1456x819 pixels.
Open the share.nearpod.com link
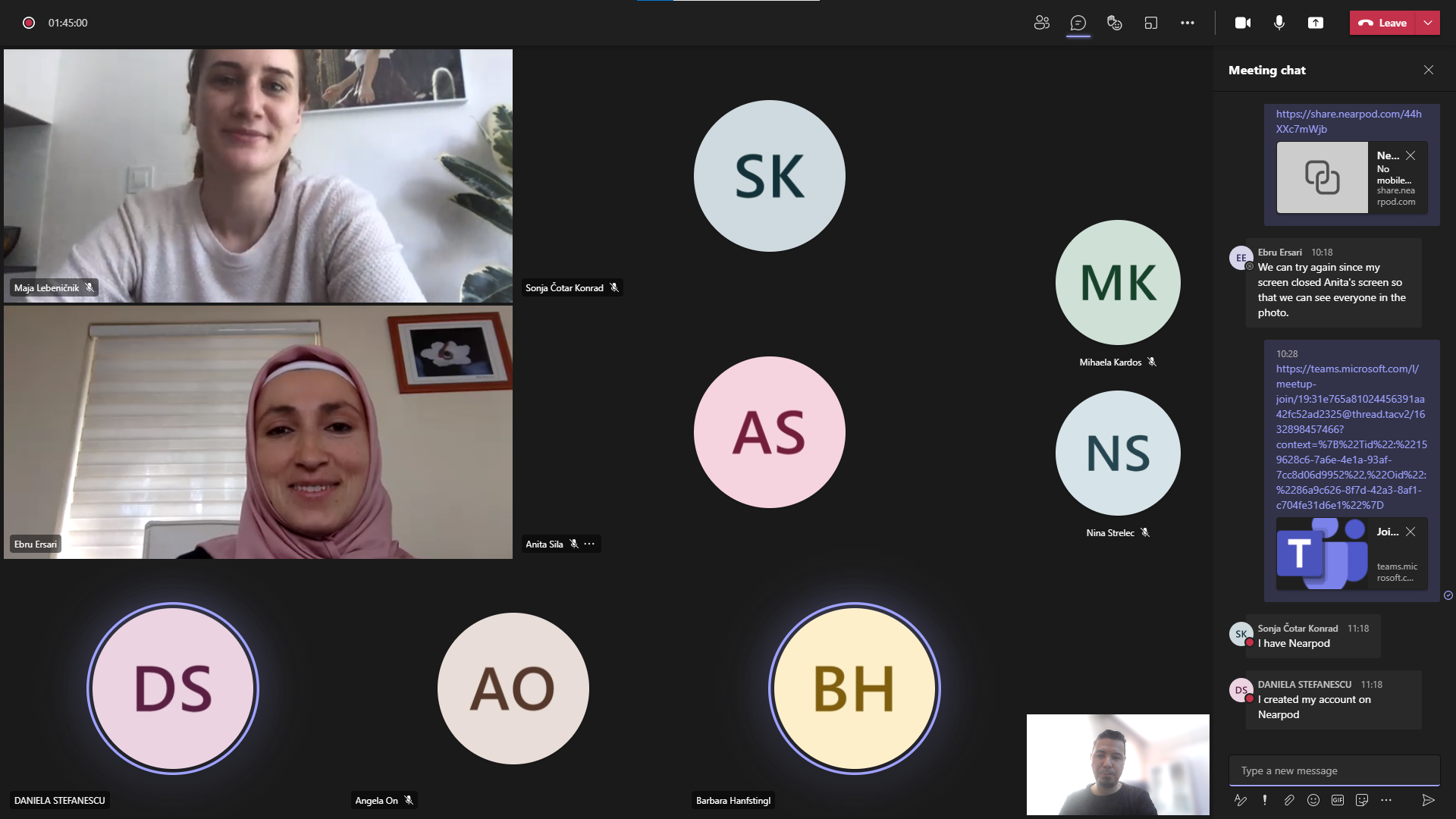click(x=1348, y=121)
